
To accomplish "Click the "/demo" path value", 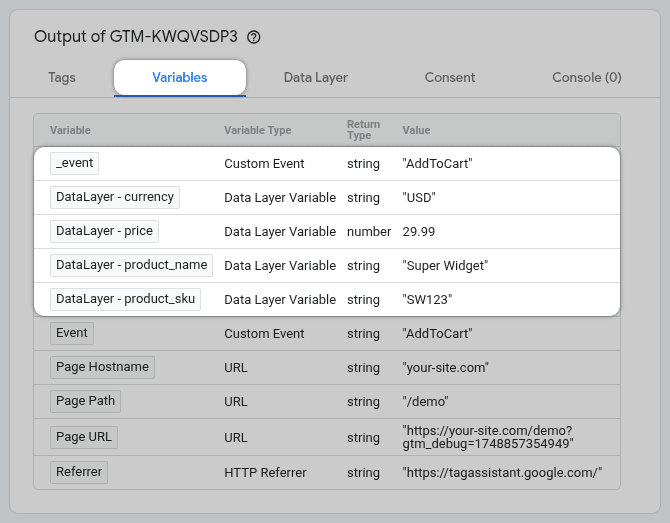I will (425, 402).
